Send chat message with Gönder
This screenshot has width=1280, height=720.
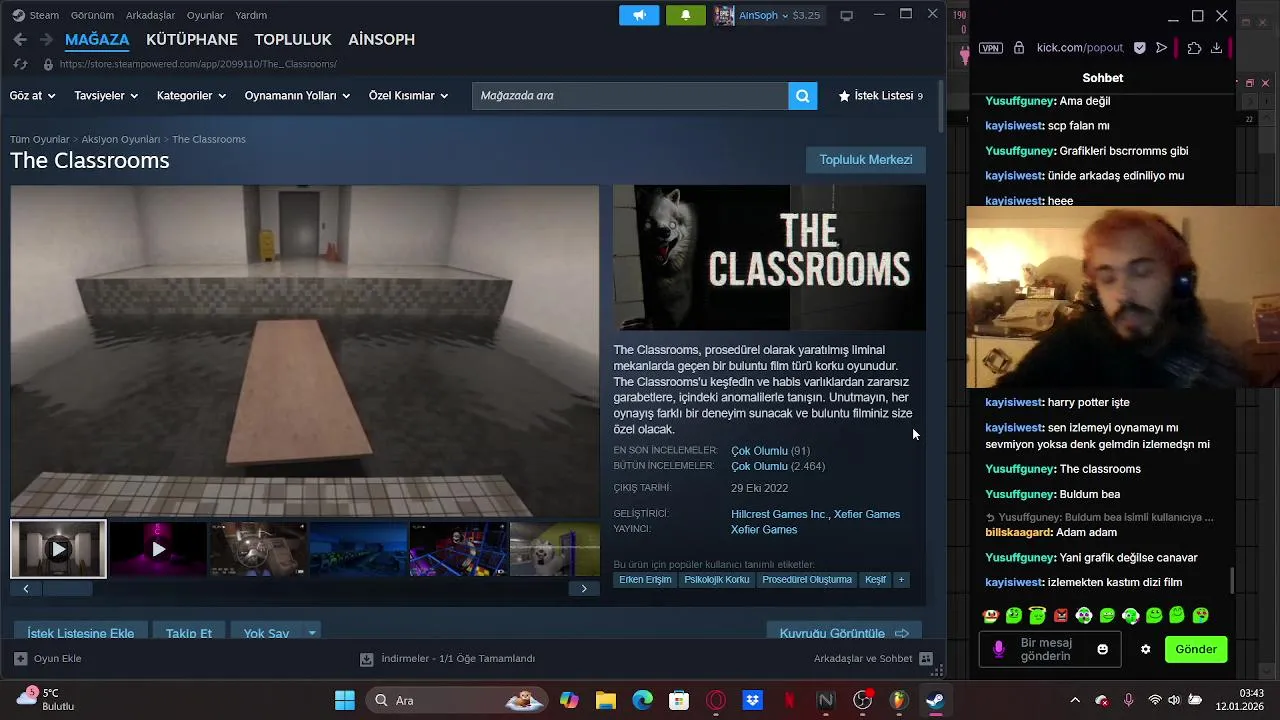coord(1196,649)
